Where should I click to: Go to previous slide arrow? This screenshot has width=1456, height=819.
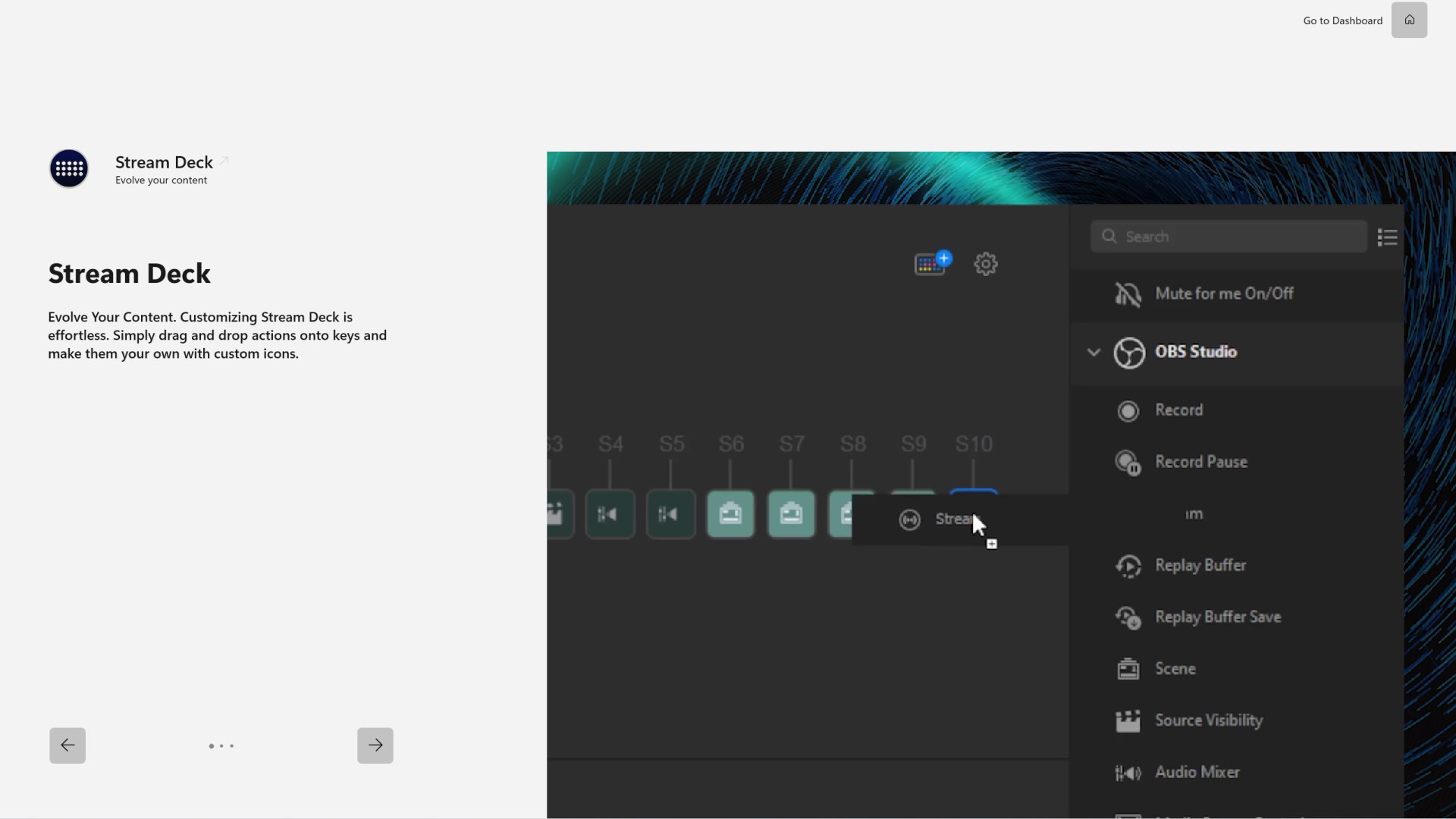[x=67, y=745]
